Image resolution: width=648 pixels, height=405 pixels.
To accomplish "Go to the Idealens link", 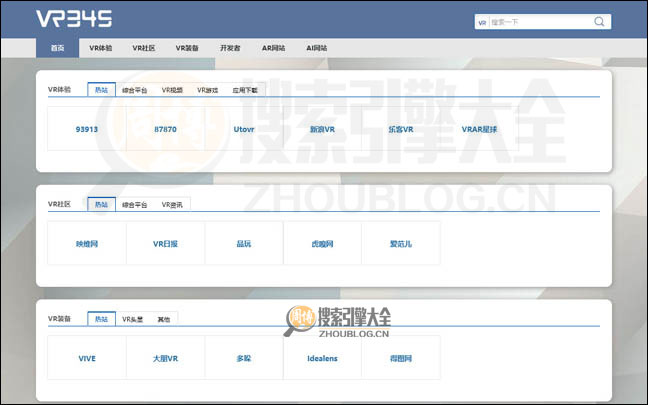I will (x=322, y=358).
